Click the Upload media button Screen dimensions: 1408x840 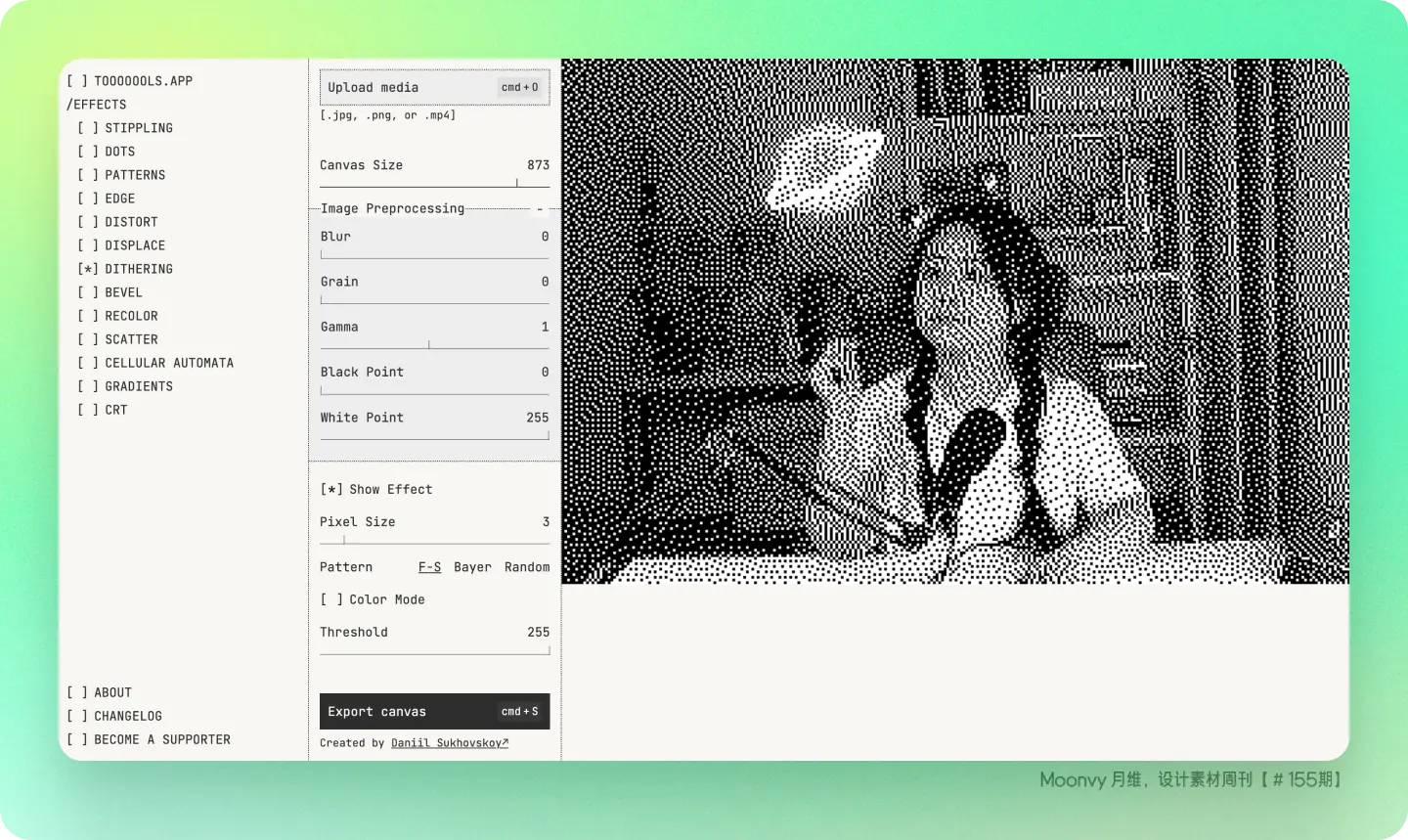(x=434, y=87)
